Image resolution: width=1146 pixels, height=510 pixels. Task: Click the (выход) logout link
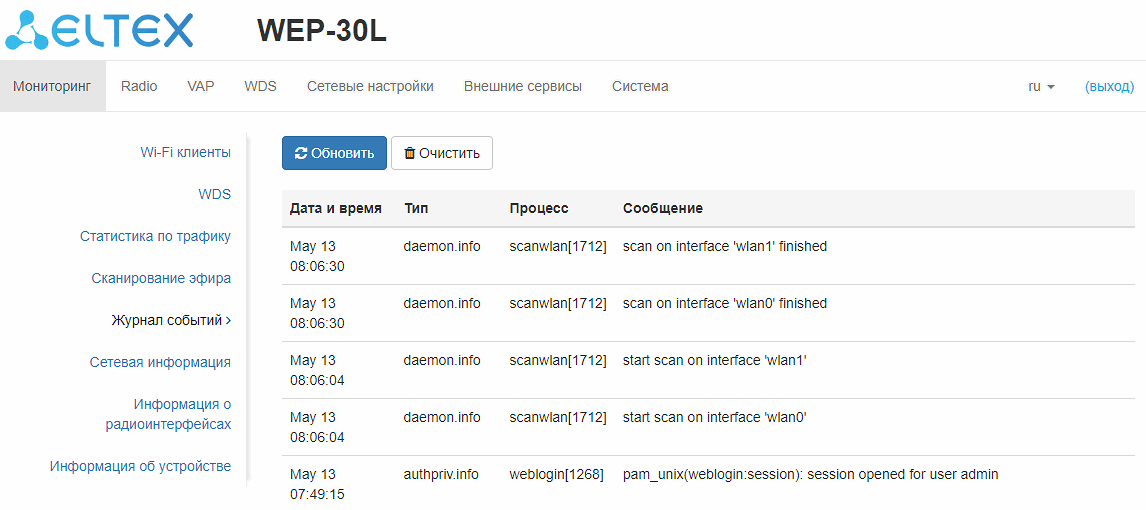coord(1109,87)
